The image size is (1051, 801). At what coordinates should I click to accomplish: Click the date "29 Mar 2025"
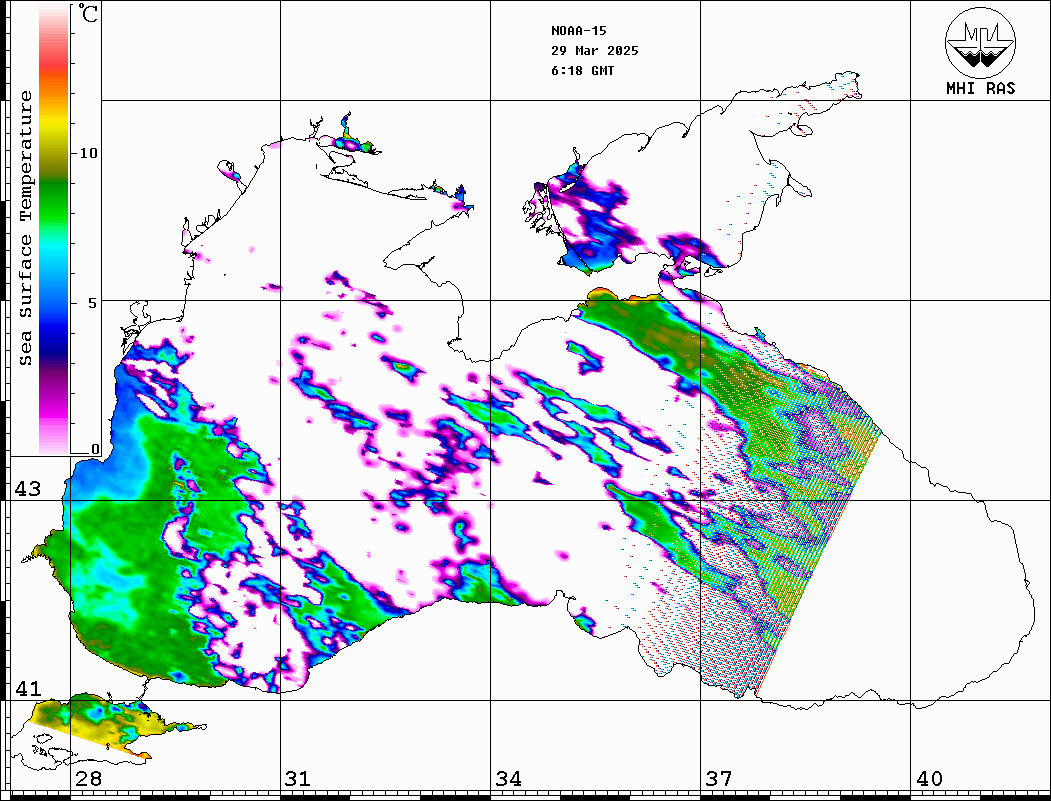coord(595,50)
